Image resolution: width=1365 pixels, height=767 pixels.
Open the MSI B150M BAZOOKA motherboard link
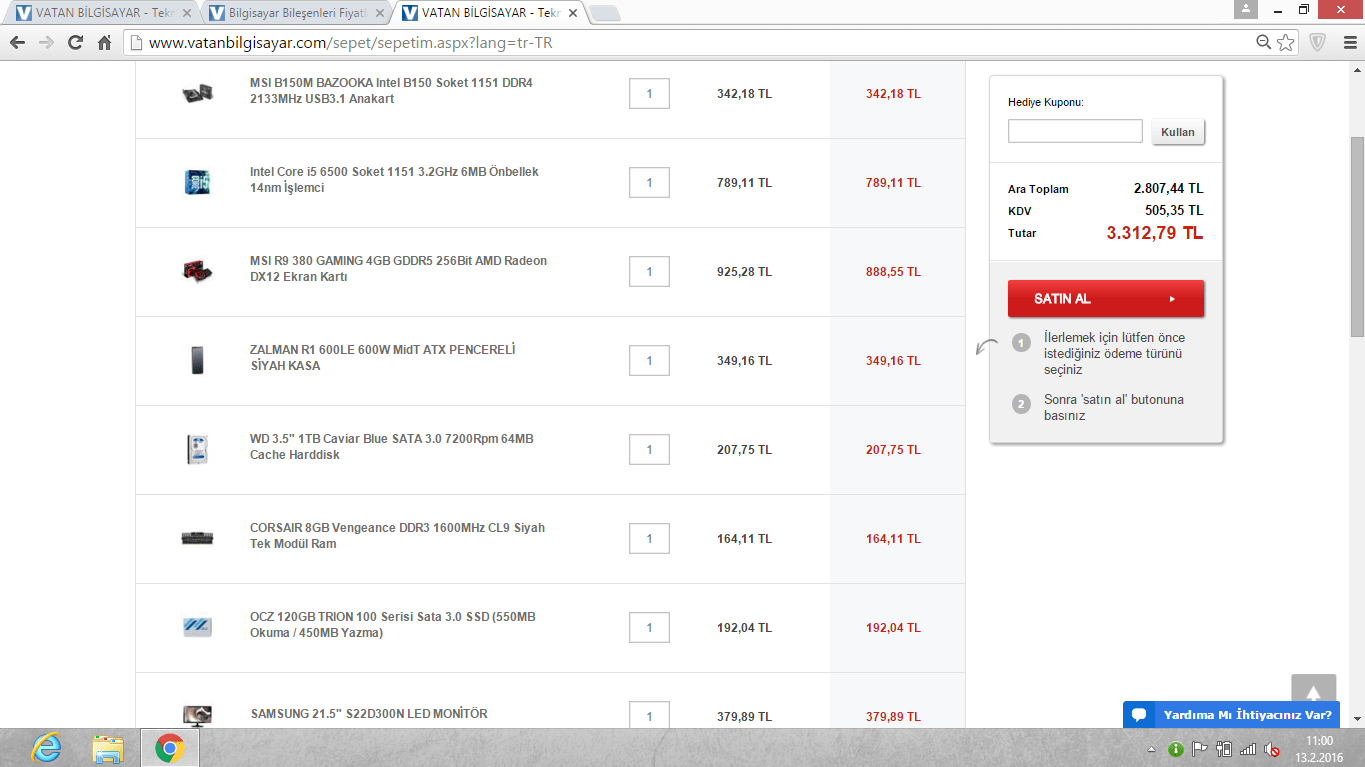pos(391,91)
